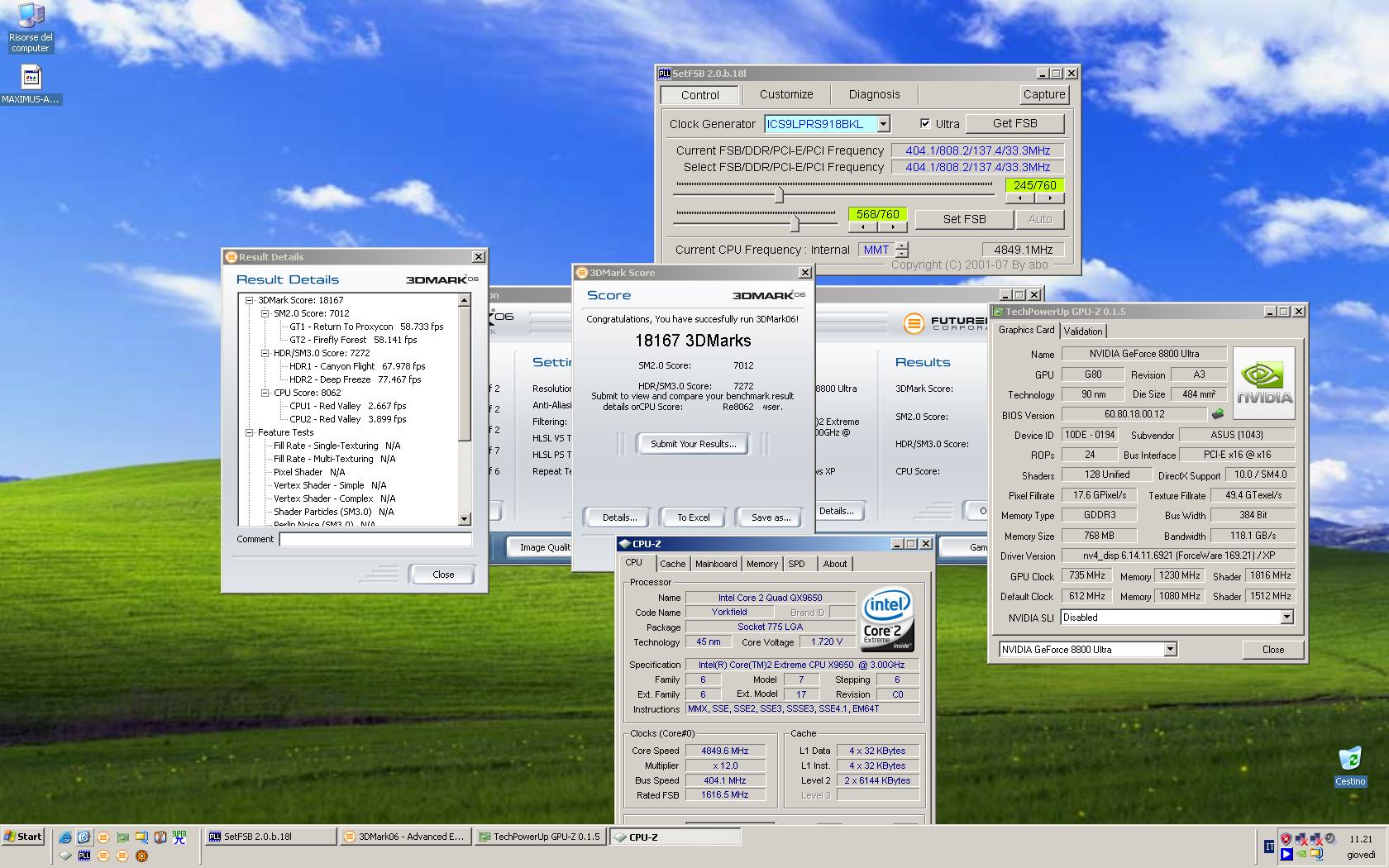Select the MAXIMUS-A... file on desktop
The width and height of the screenshot is (1389, 868).
pos(31,85)
